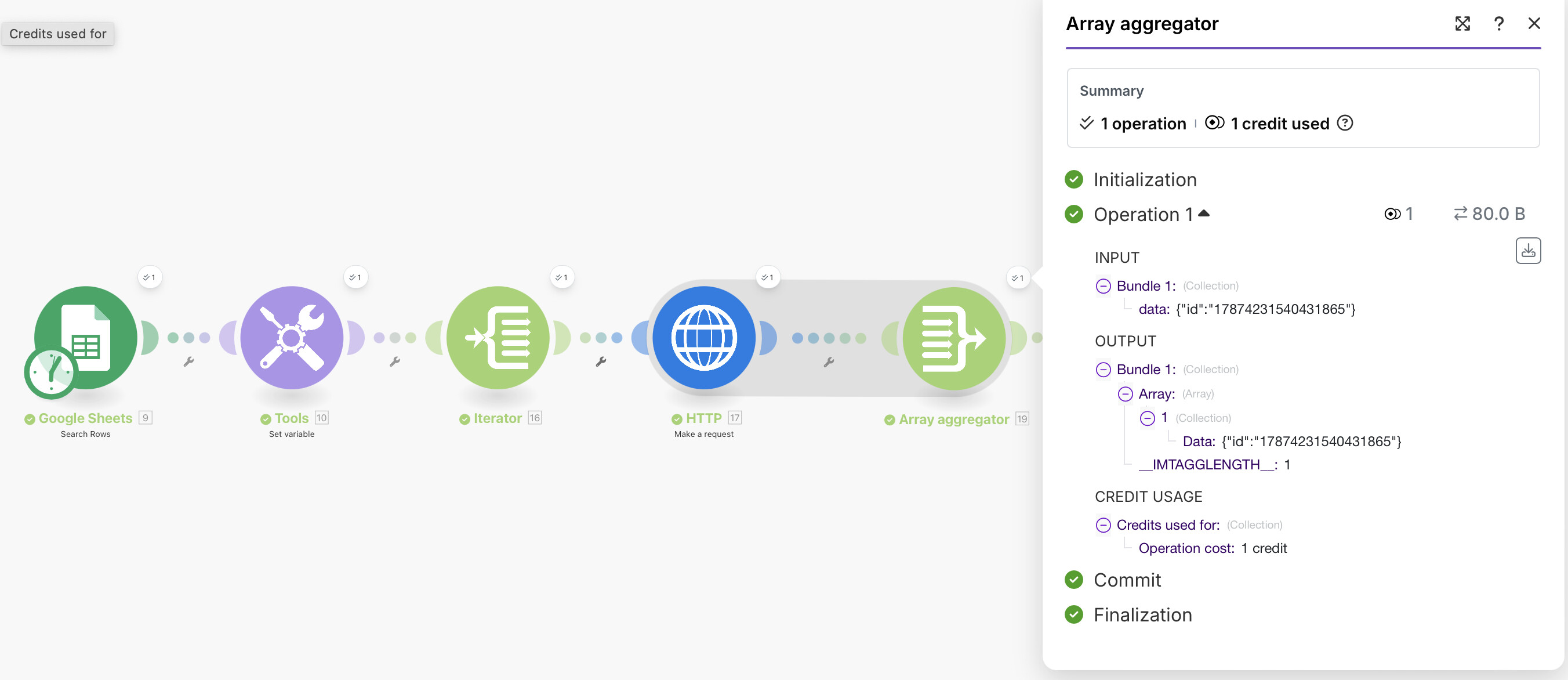This screenshot has height=680, width=1568.
Task: Open the help question mark in panel header
Action: [1498, 24]
